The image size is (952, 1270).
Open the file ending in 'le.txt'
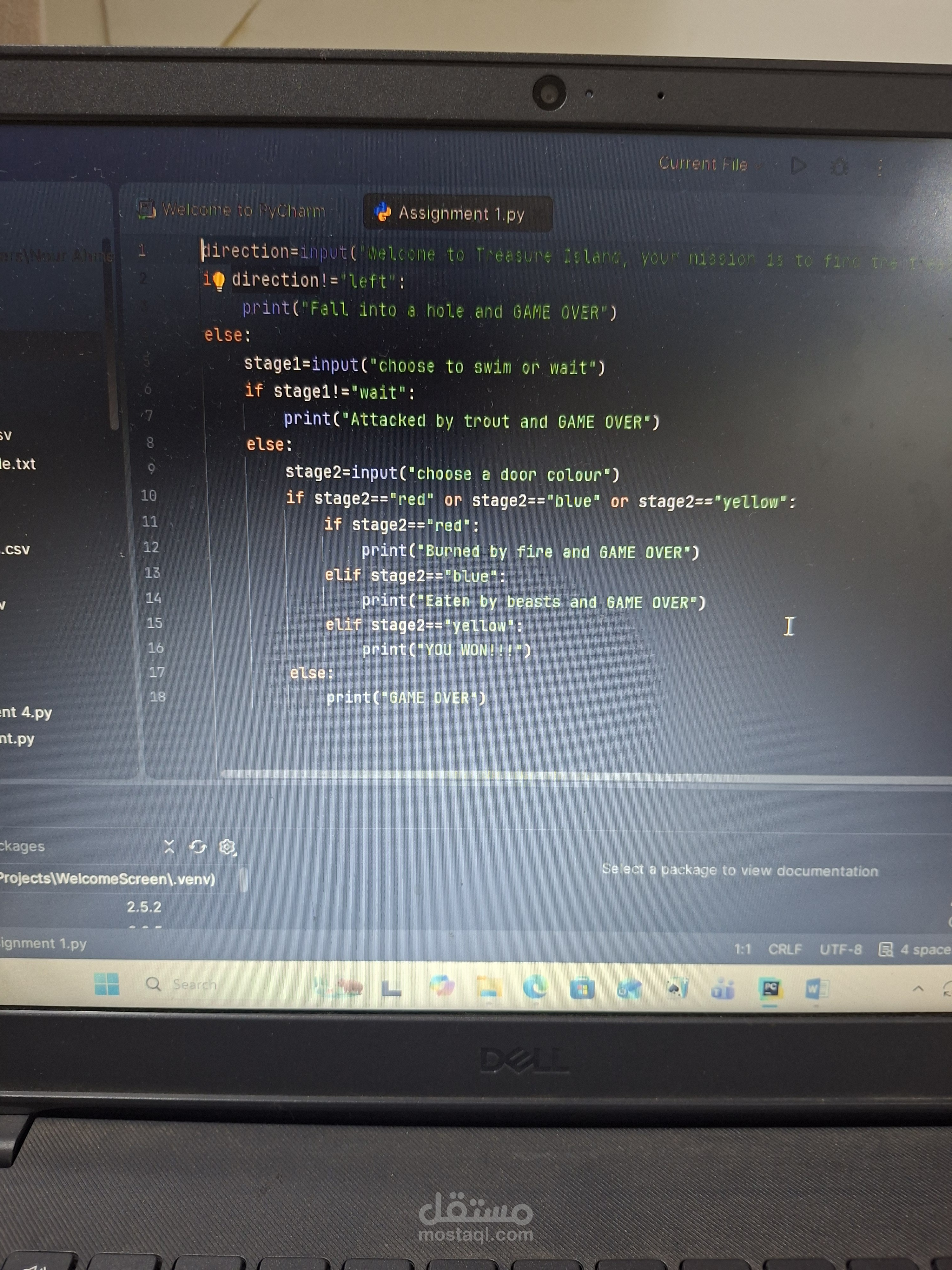[x=18, y=464]
